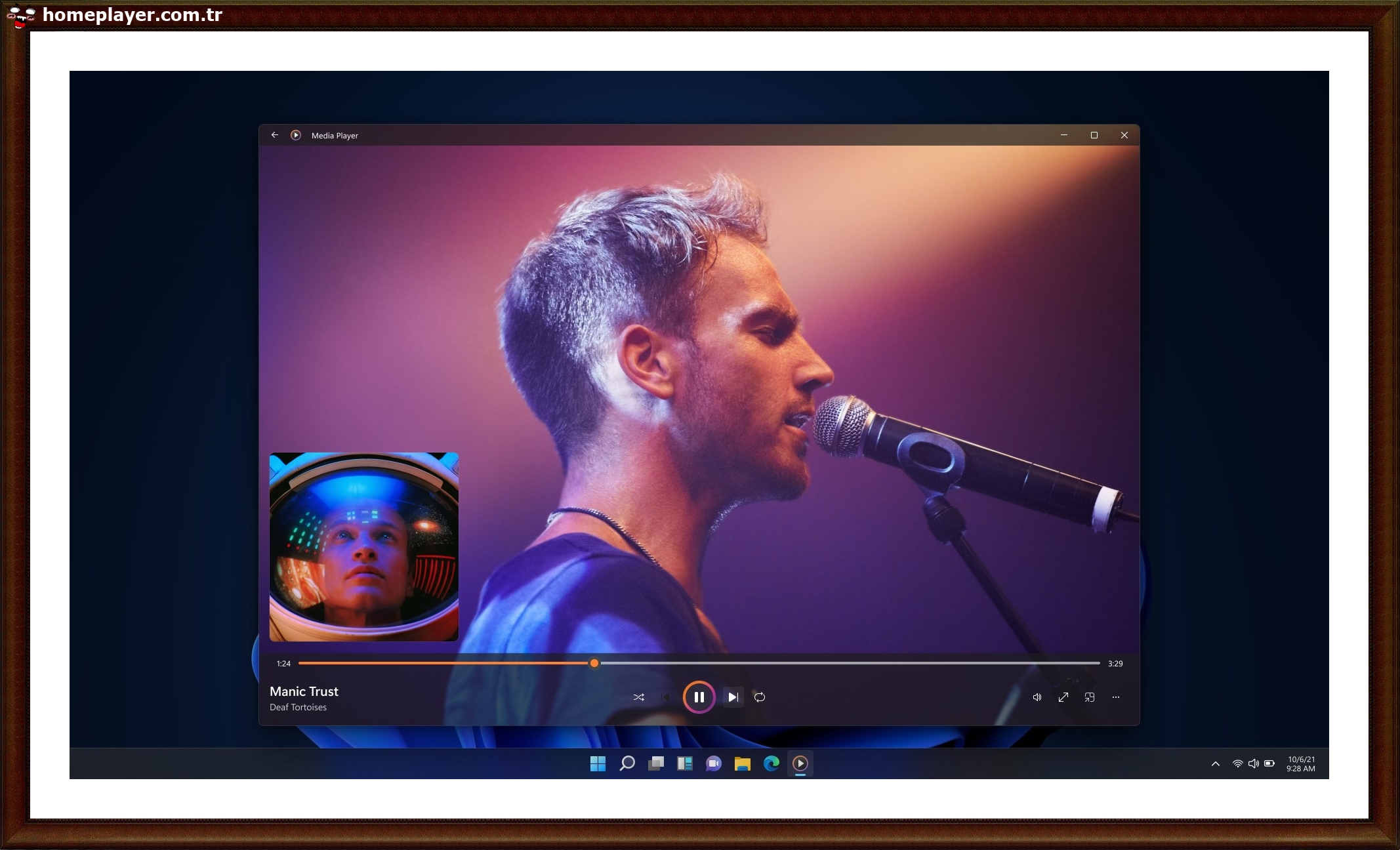Open Widgets from the taskbar
The width and height of the screenshot is (1400, 850).
point(685,763)
